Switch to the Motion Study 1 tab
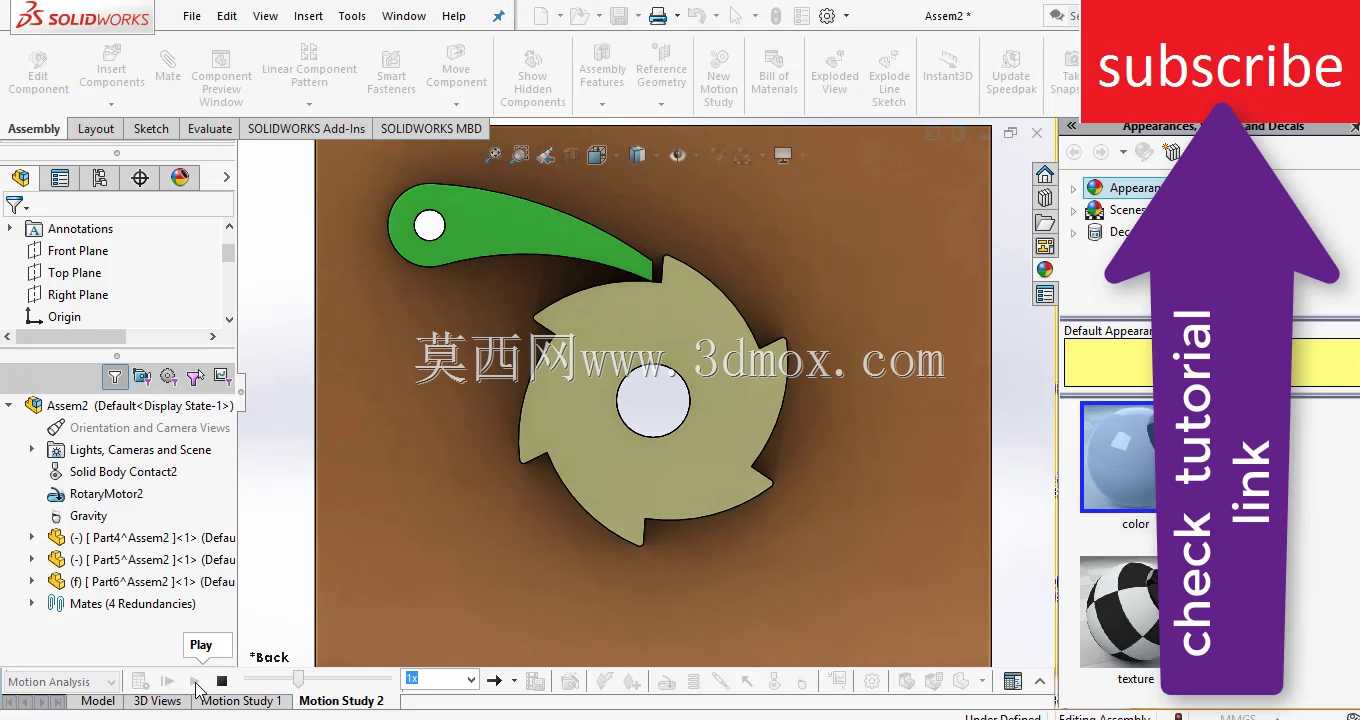The width and height of the screenshot is (1360, 720). [x=241, y=701]
